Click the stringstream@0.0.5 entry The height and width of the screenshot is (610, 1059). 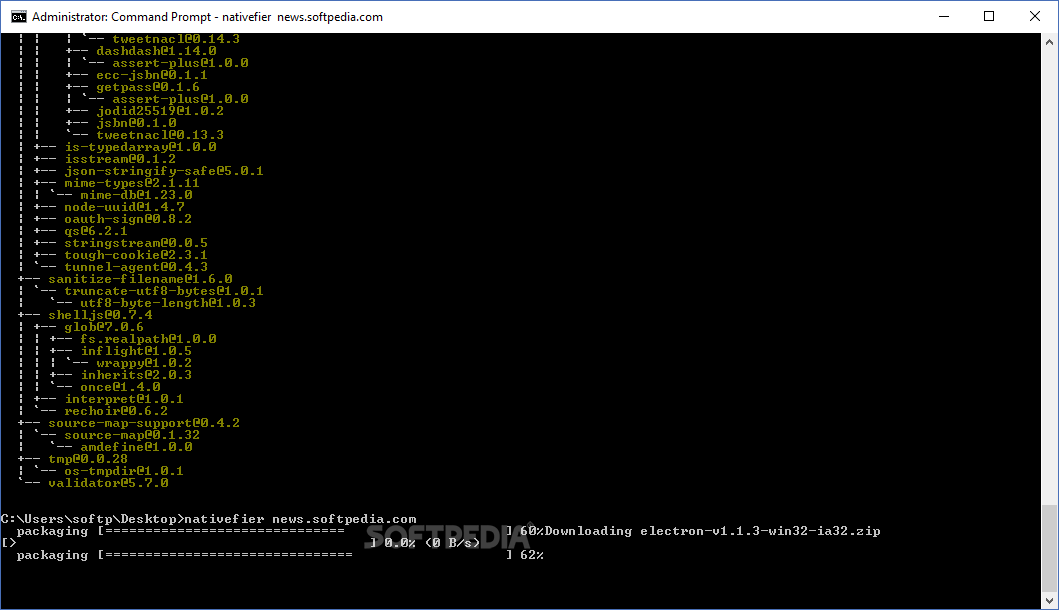(136, 244)
